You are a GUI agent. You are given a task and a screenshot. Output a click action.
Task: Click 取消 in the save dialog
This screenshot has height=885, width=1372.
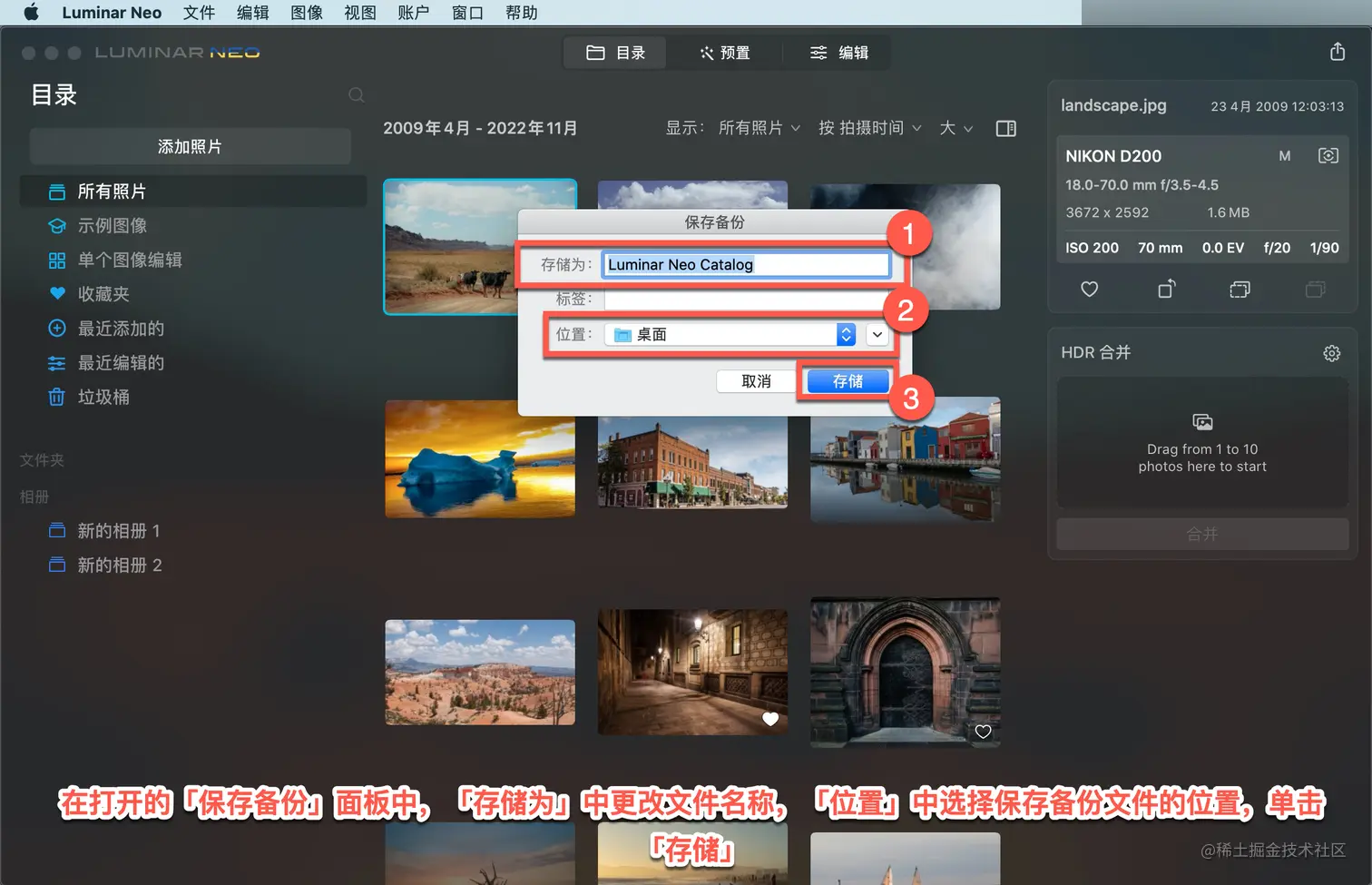756,381
